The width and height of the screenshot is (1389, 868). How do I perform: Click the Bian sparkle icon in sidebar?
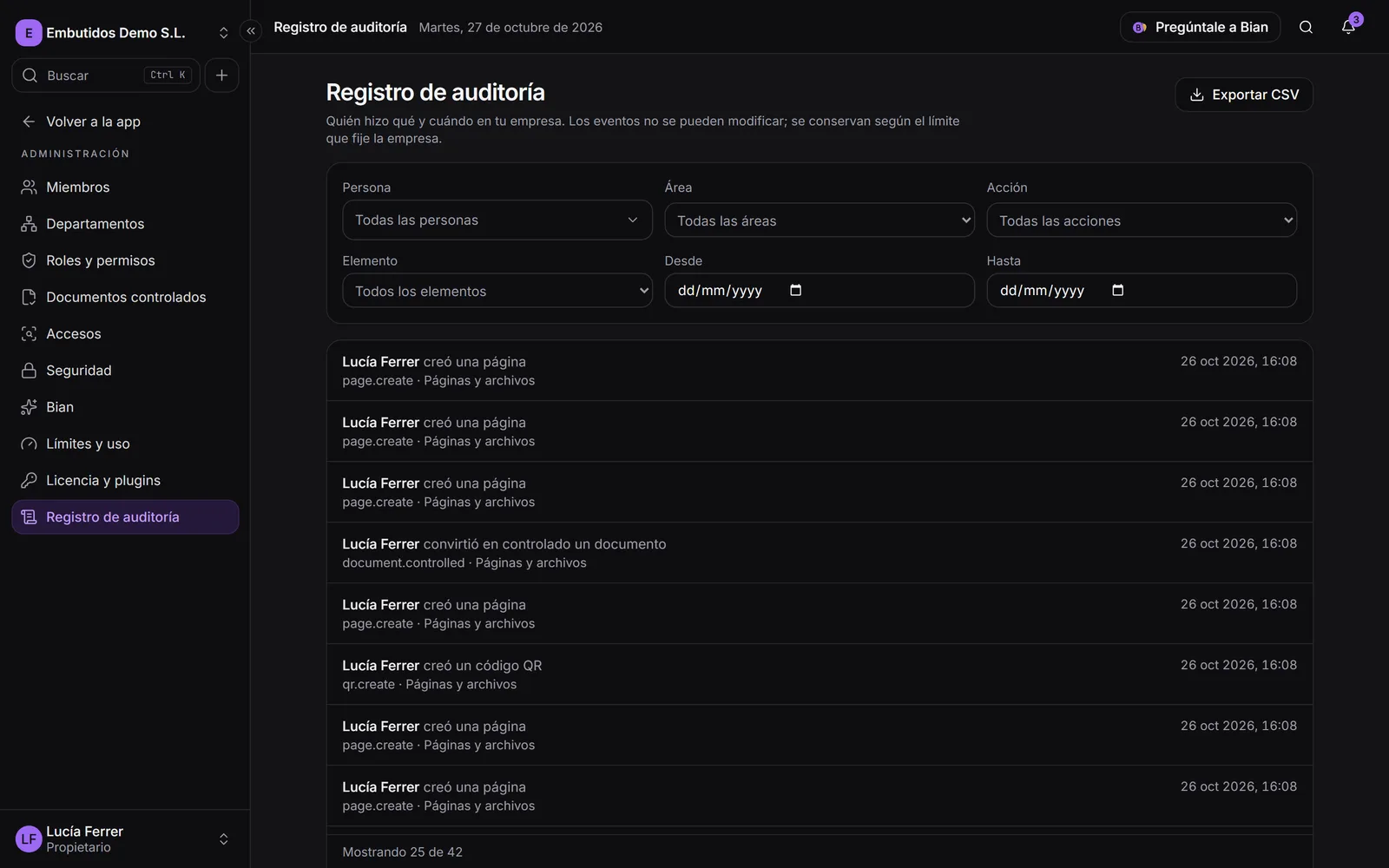29,407
